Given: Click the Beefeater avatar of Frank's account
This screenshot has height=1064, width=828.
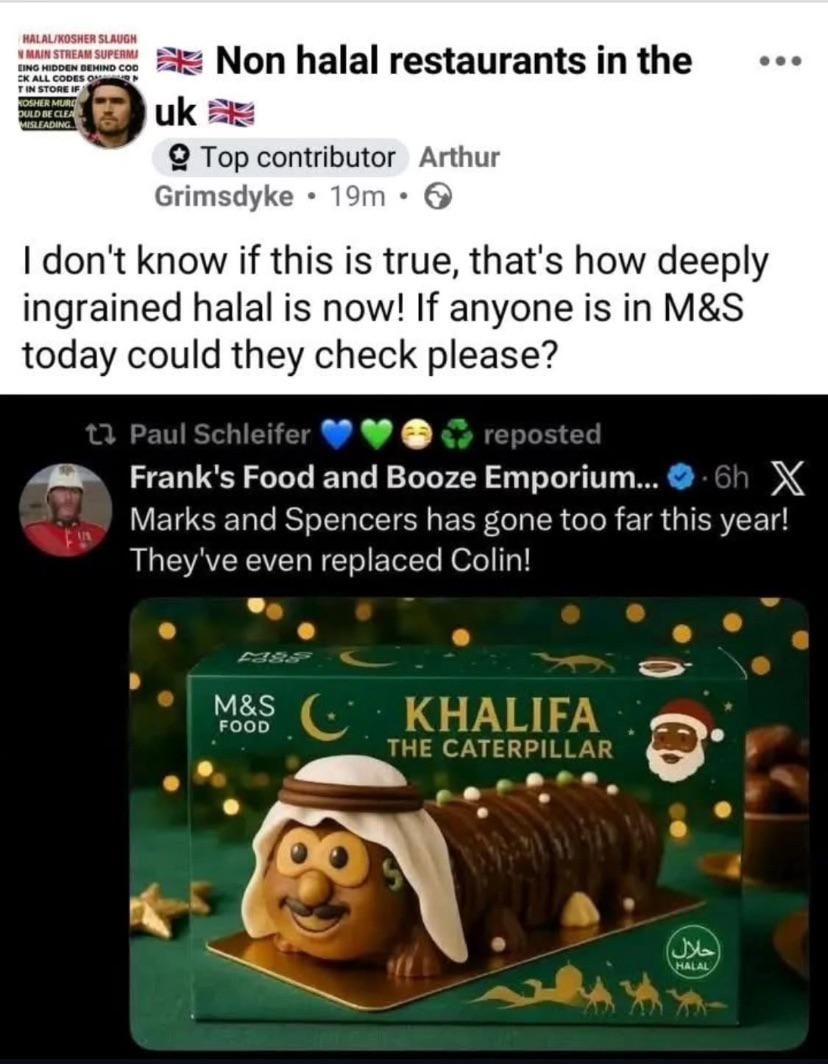Looking at the screenshot, I should click(65, 510).
